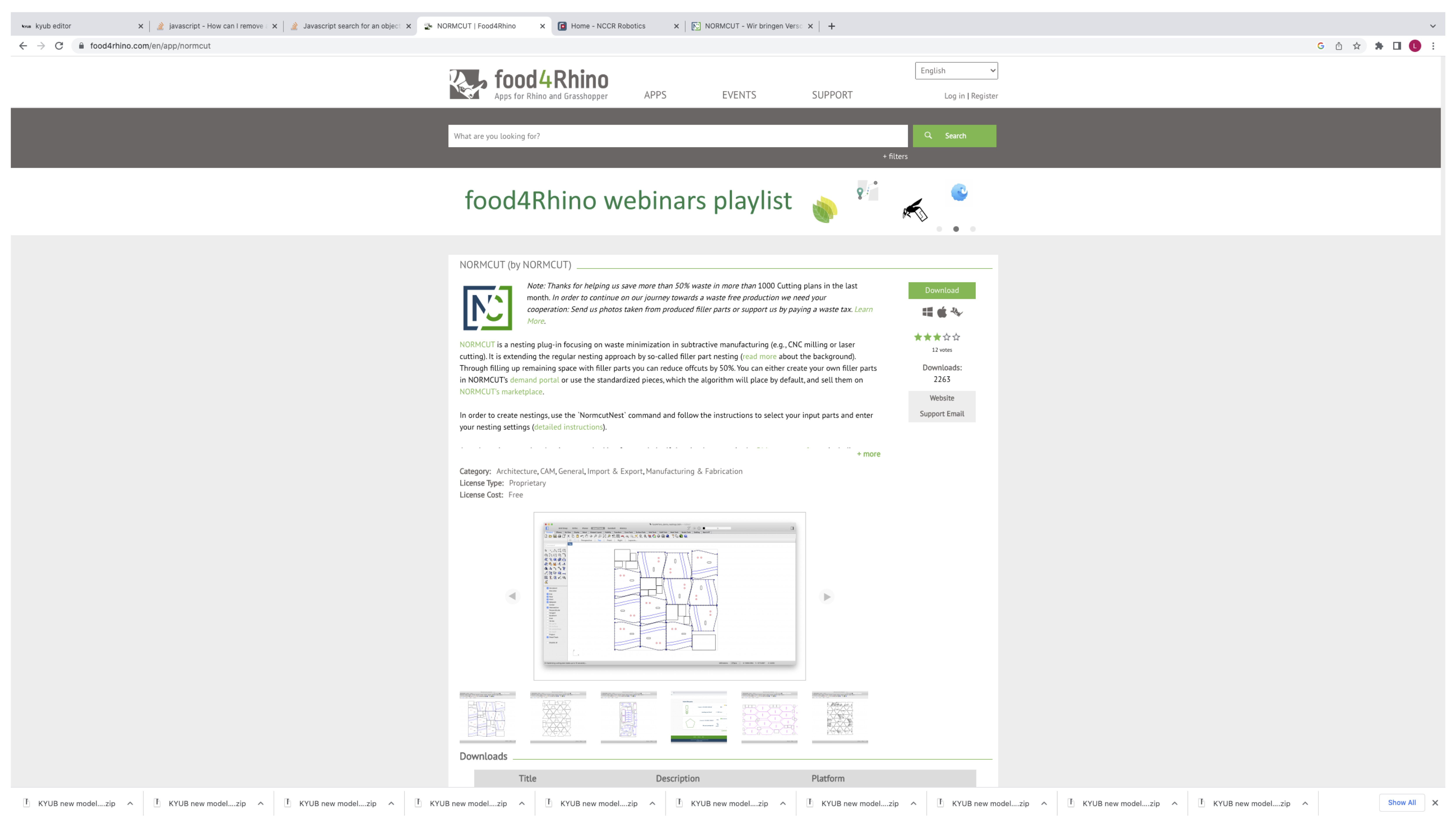
Task: Bookmark this page with star icon
Action: pyautogui.click(x=1357, y=46)
